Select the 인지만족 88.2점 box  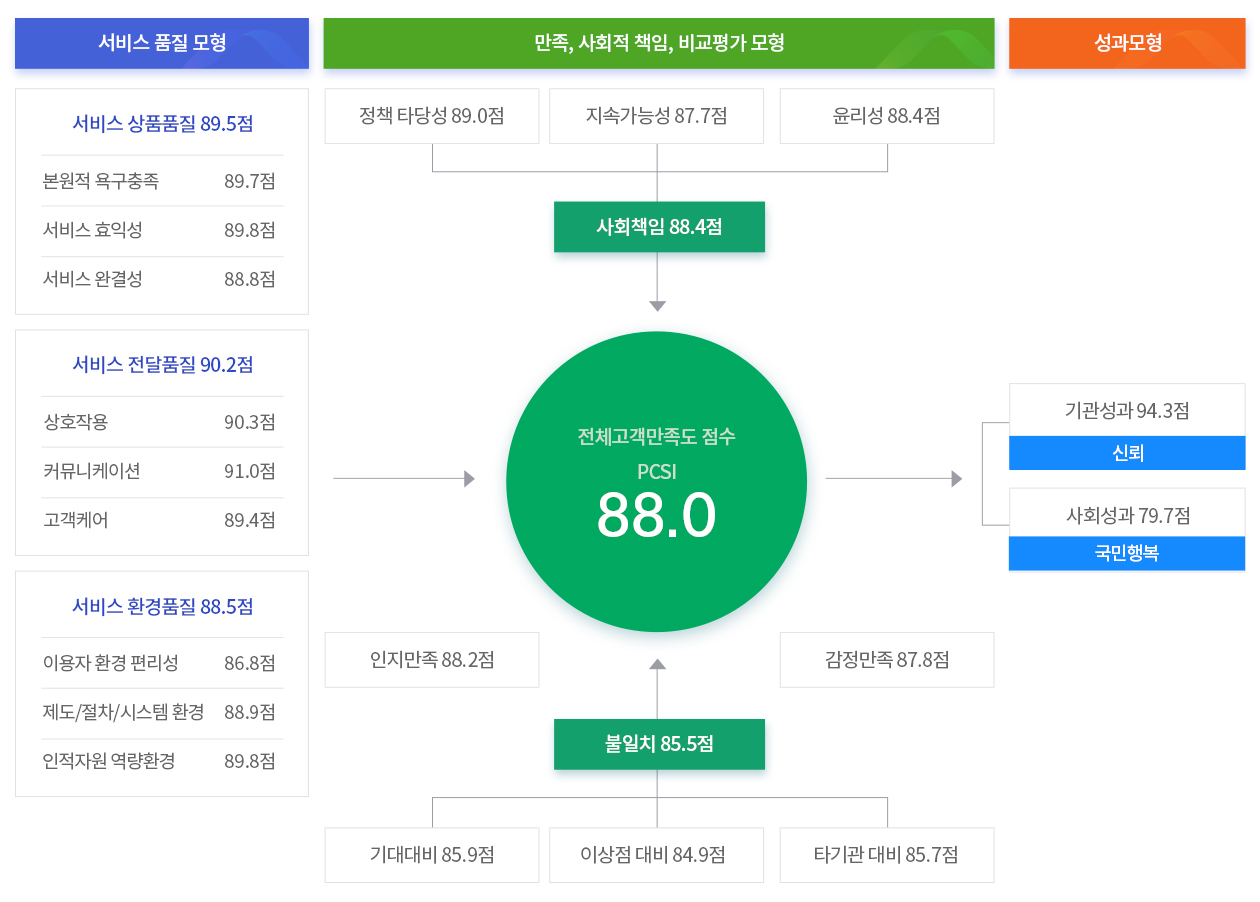pos(432,660)
